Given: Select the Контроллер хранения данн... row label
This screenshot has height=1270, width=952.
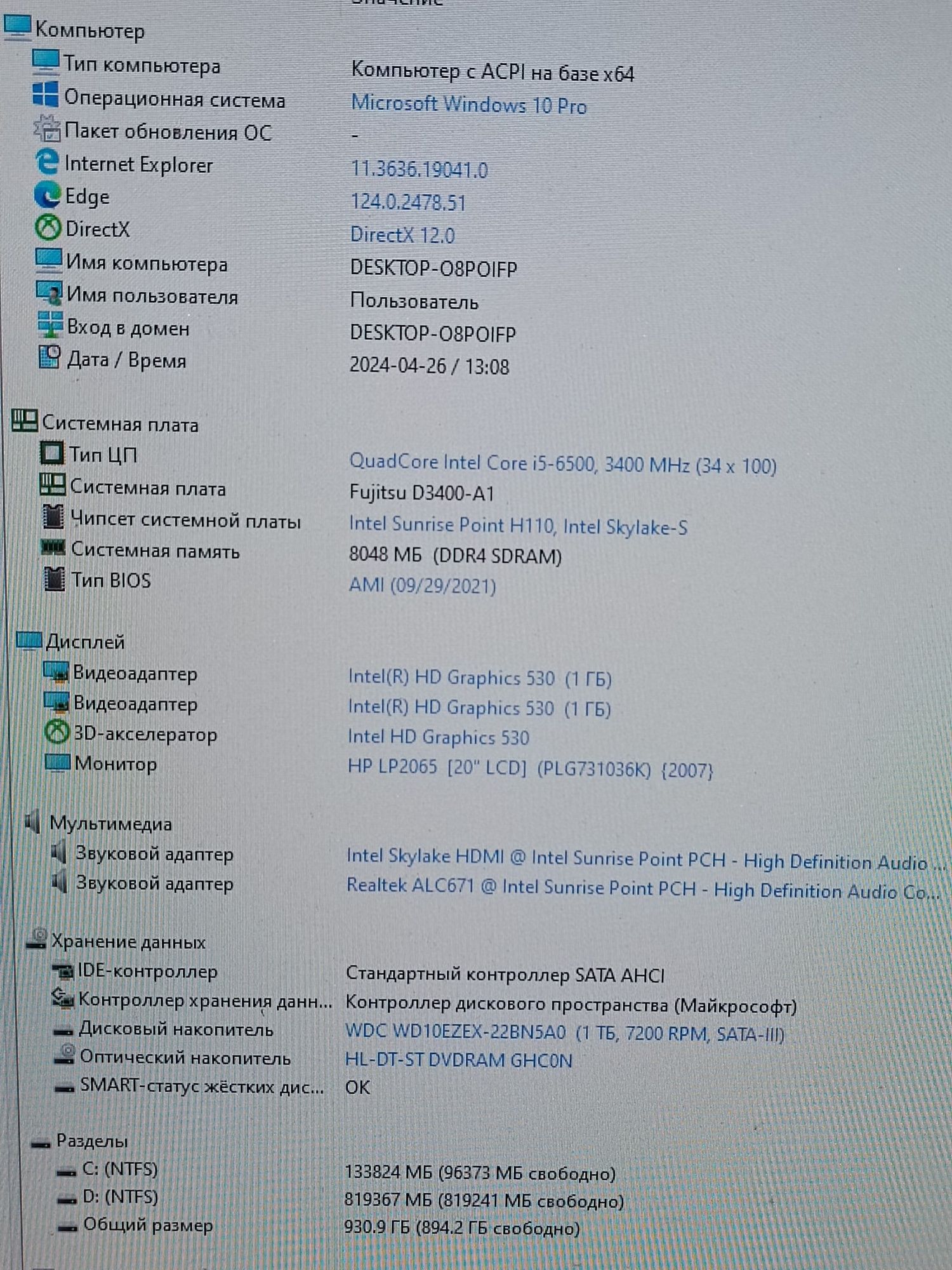Looking at the screenshot, I should click(x=204, y=1000).
